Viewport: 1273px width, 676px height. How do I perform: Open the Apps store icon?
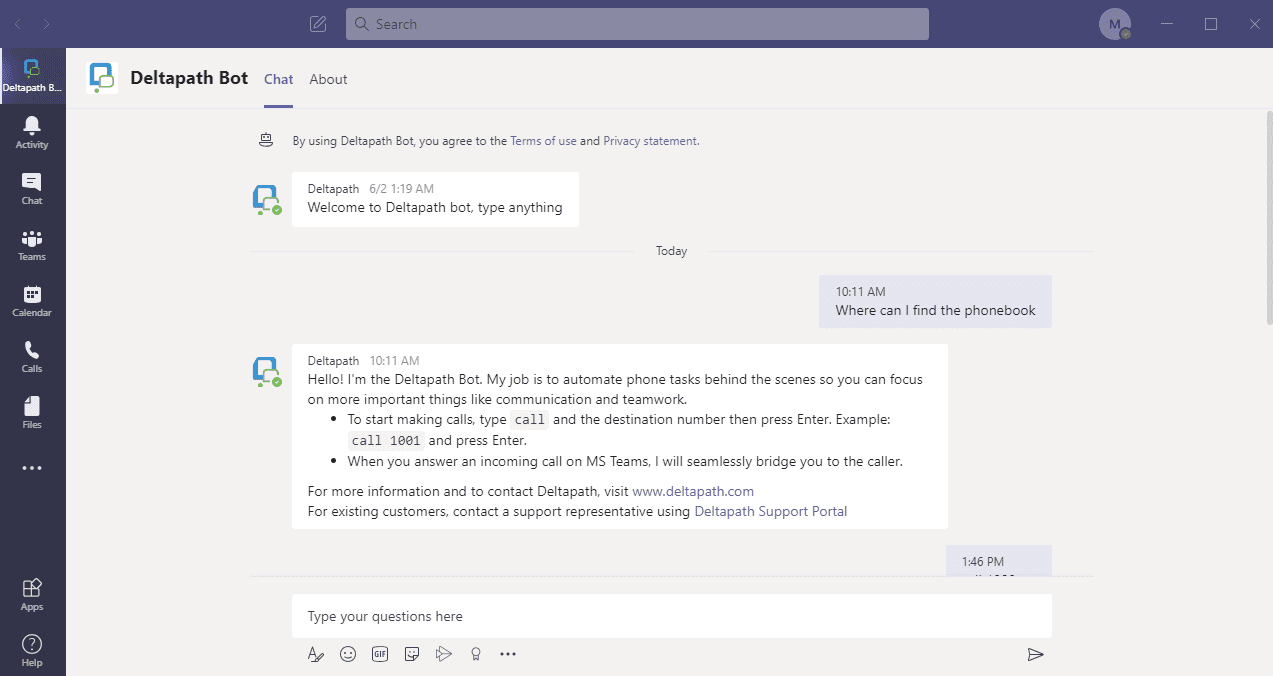pyautogui.click(x=32, y=593)
